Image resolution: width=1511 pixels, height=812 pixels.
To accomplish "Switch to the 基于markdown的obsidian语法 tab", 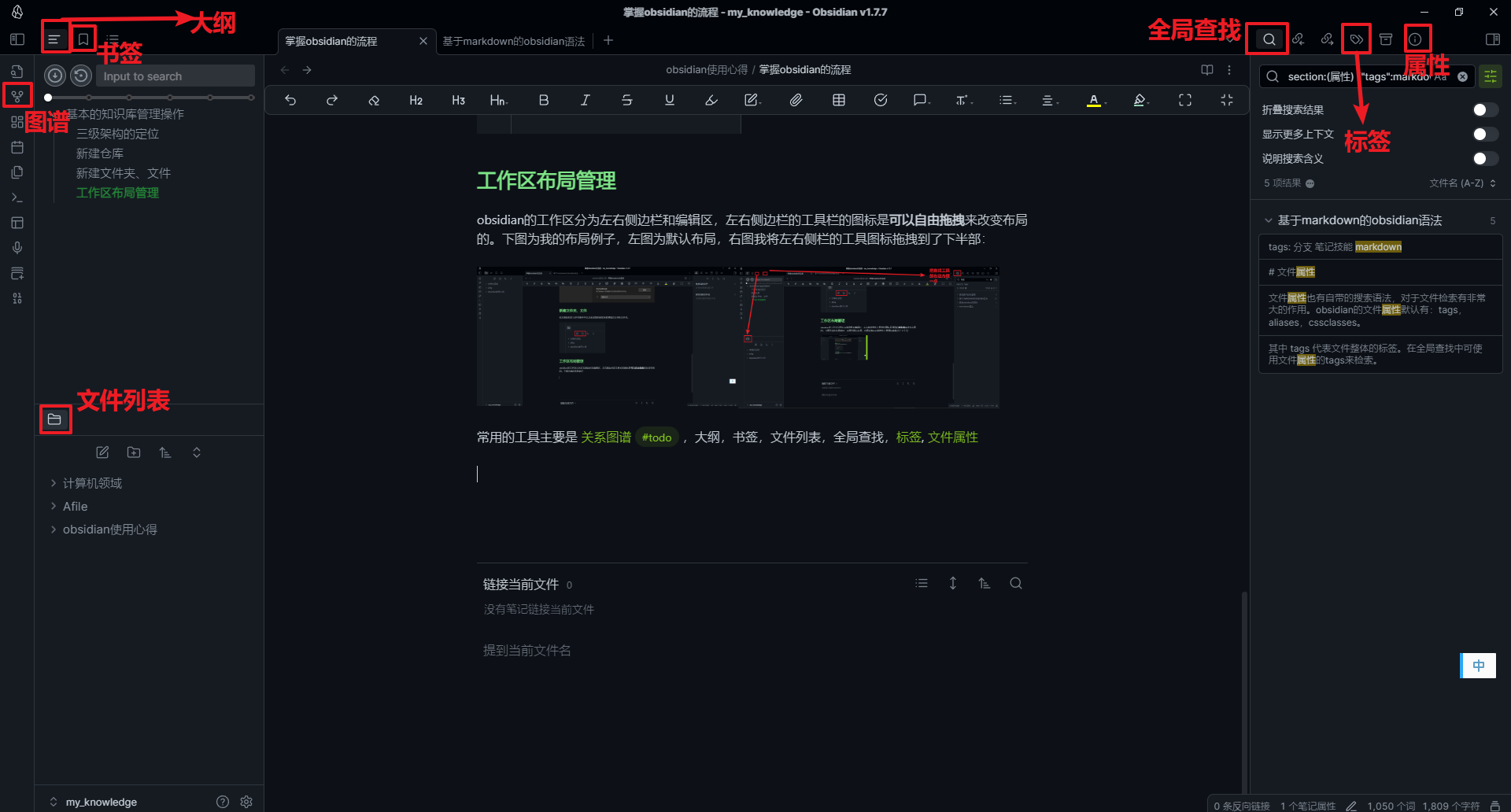I will pyautogui.click(x=513, y=40).
